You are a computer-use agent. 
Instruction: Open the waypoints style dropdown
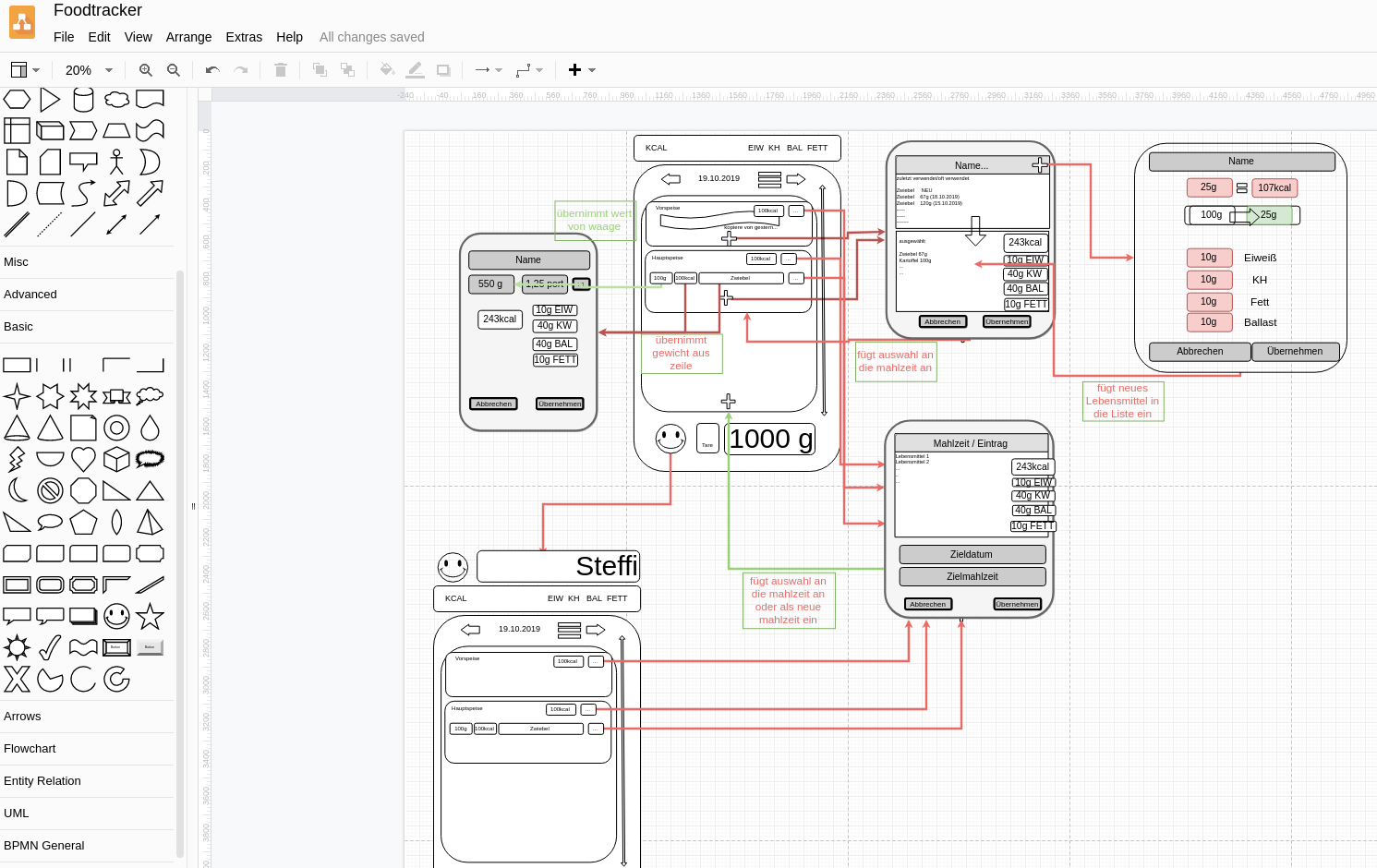[529, 70]
